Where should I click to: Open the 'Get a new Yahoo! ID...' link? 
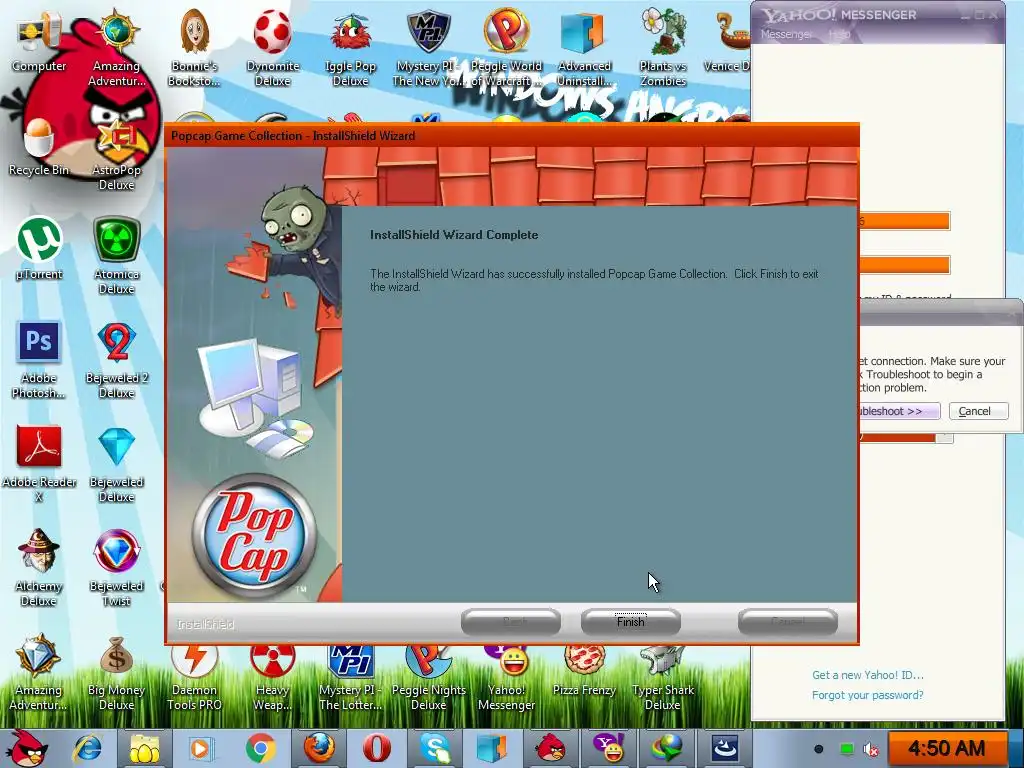pos(868,675)
